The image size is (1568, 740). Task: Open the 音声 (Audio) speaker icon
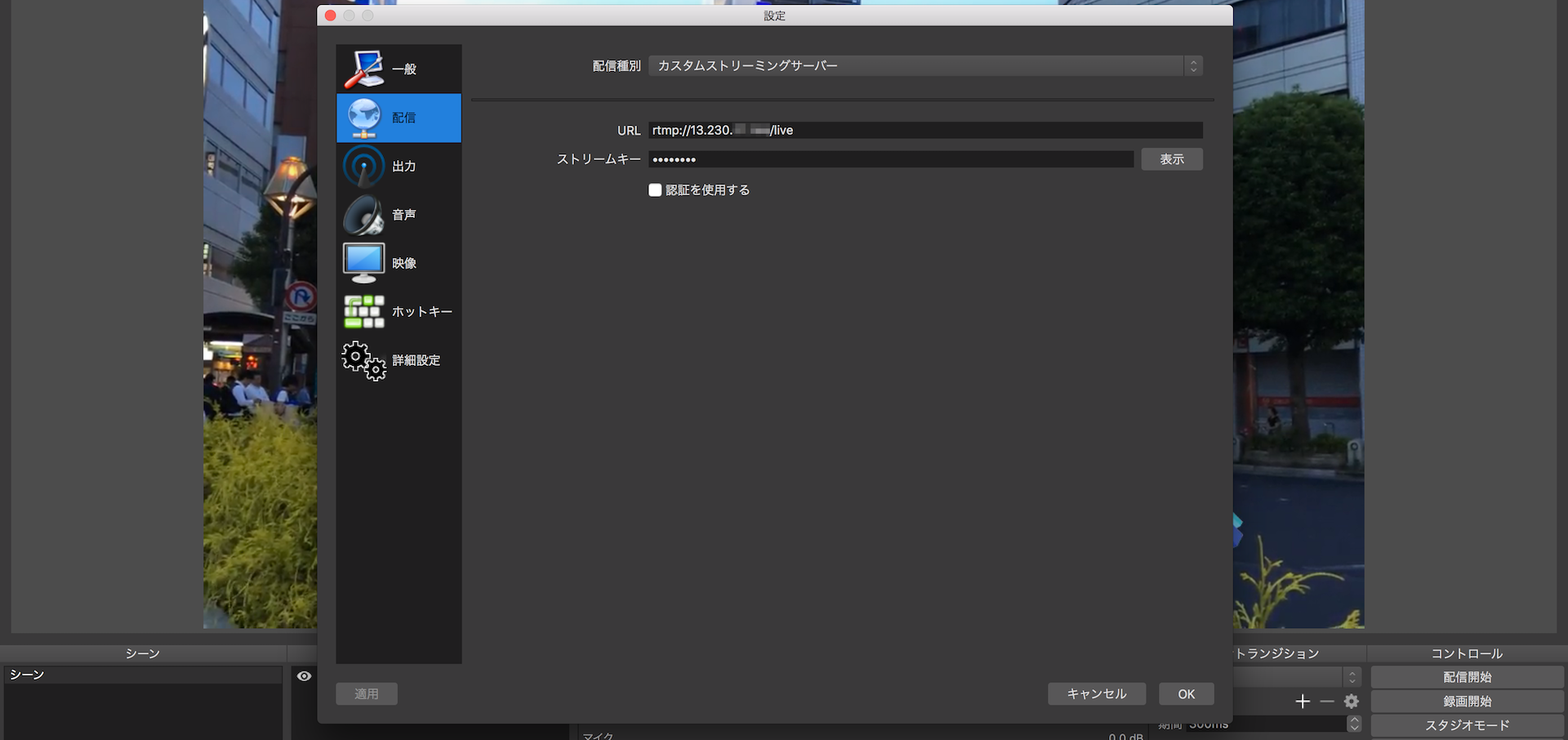[x=363, y=215]
